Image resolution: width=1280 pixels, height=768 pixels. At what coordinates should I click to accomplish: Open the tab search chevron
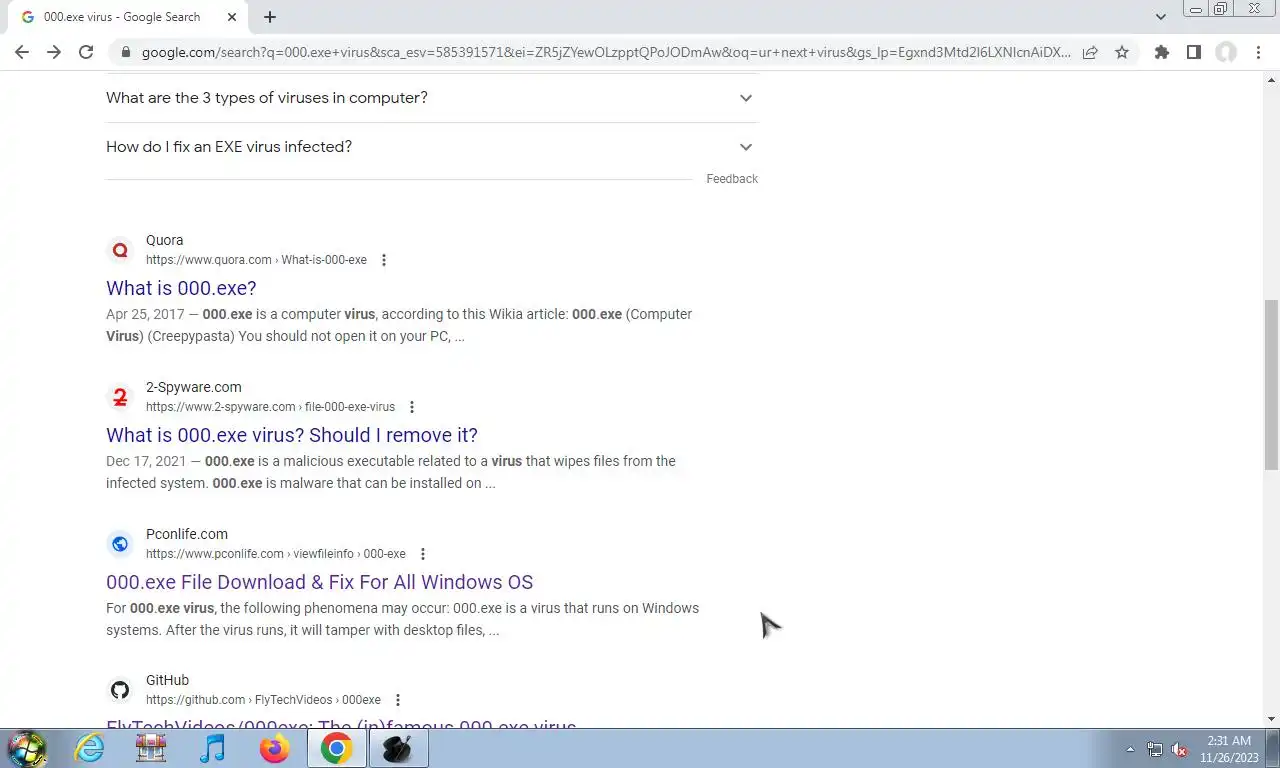point(1160,17)
